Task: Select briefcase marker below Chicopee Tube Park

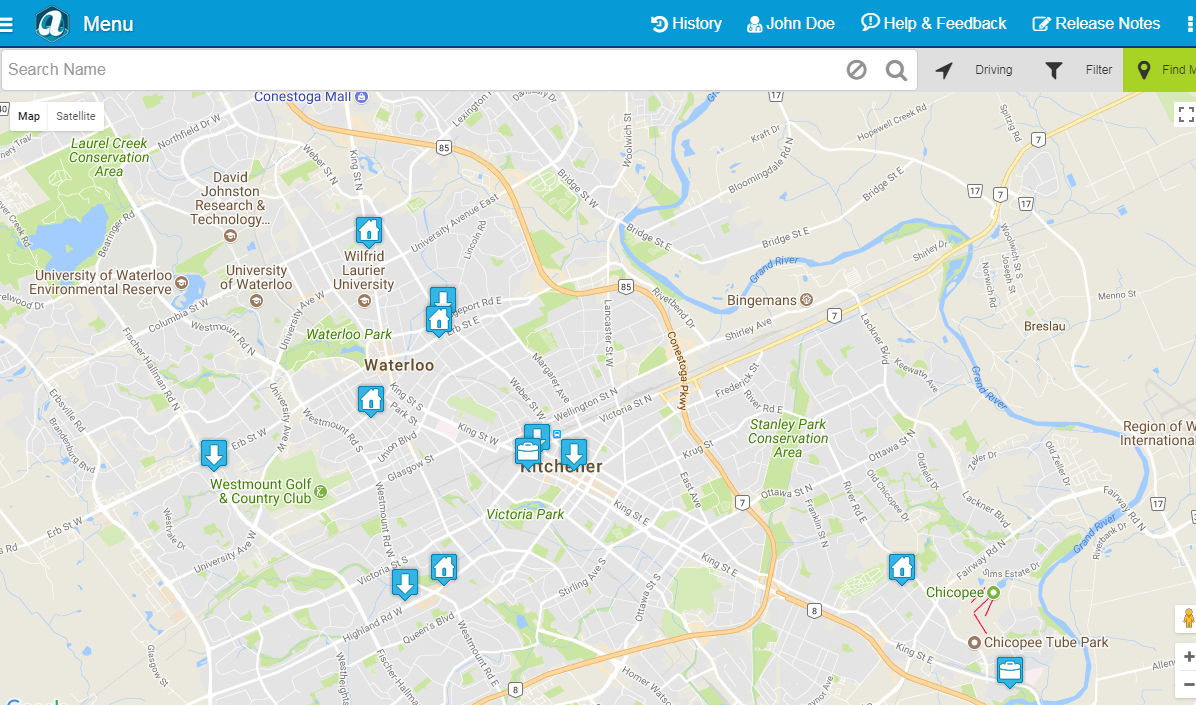Action: click(1010, 671)
